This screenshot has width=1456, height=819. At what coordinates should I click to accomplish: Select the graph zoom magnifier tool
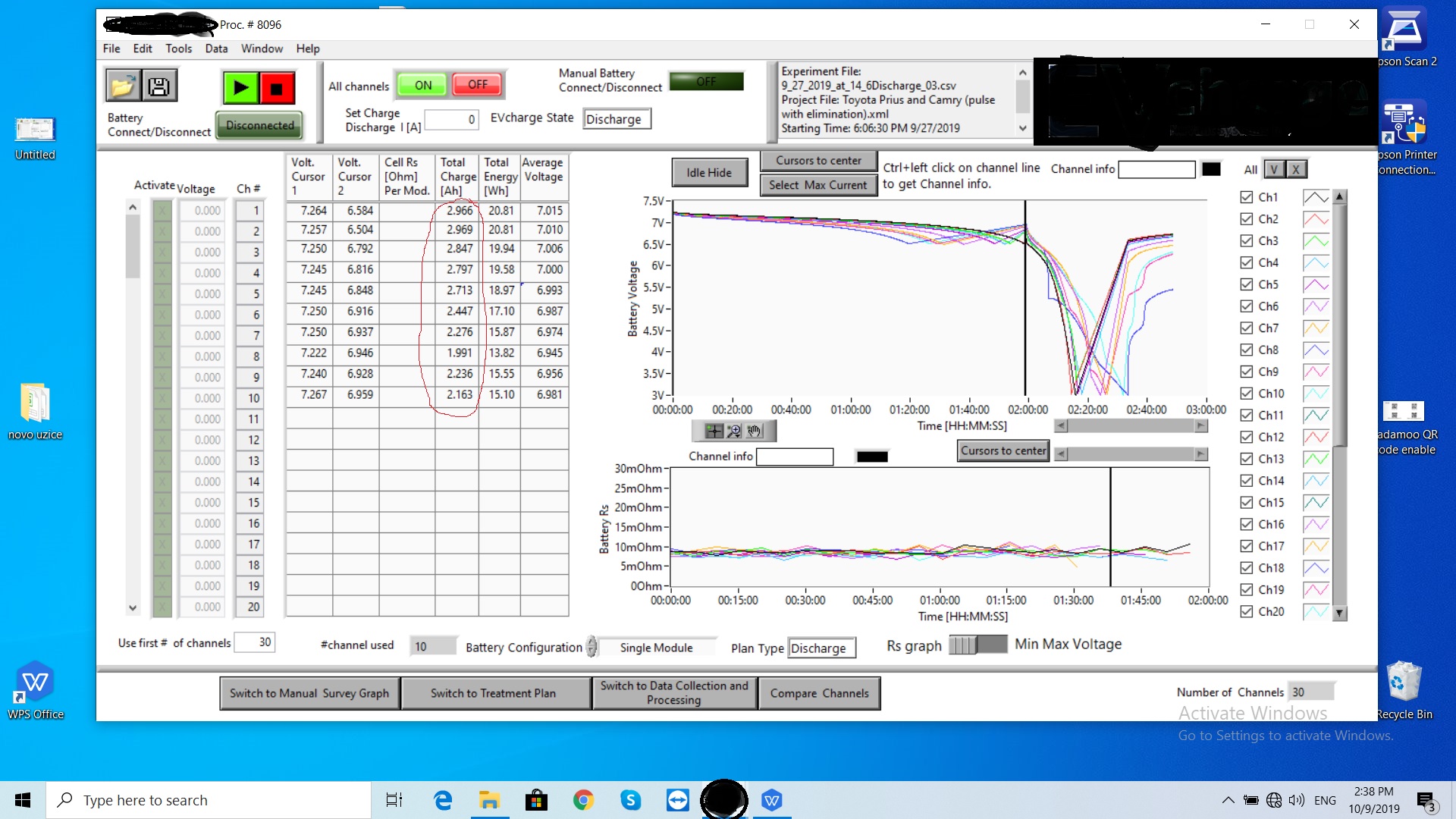(733, 431)
